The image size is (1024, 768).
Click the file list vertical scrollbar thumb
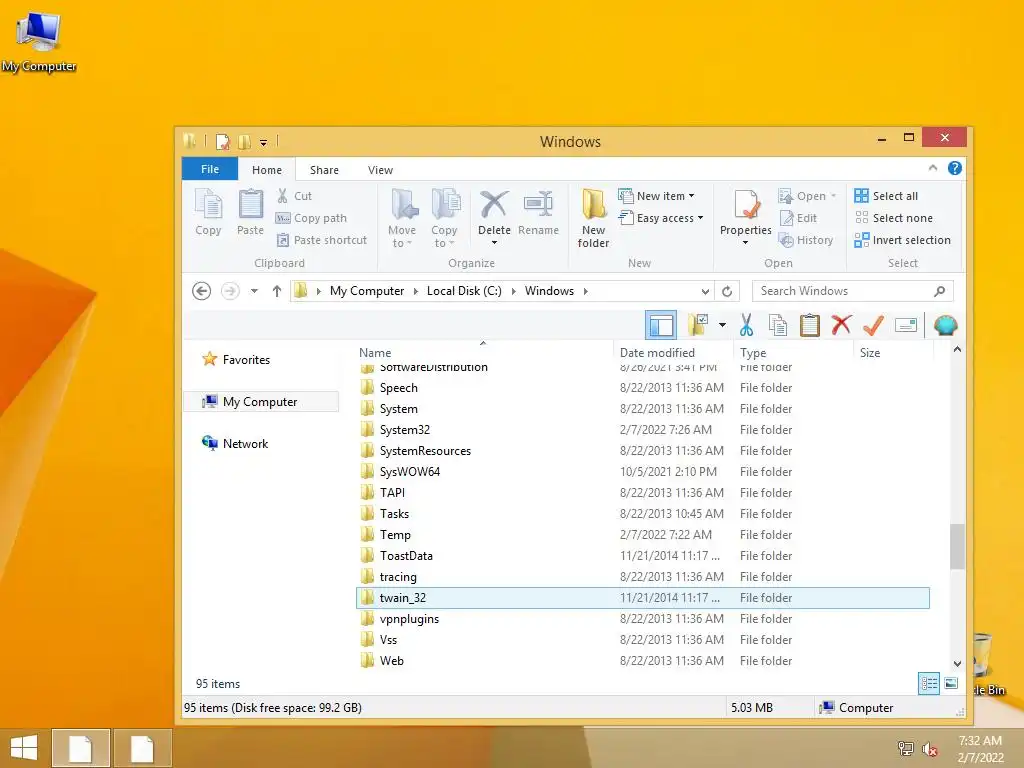click(957, 547)
